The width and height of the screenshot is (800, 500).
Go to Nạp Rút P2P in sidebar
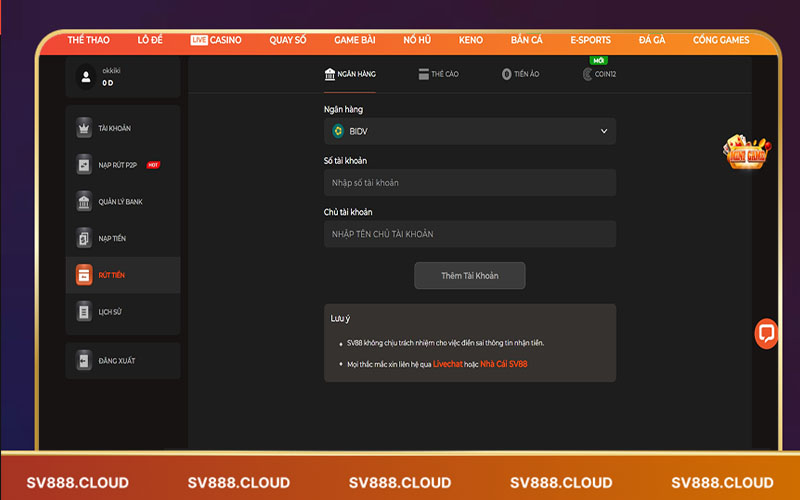pos(123,165)
